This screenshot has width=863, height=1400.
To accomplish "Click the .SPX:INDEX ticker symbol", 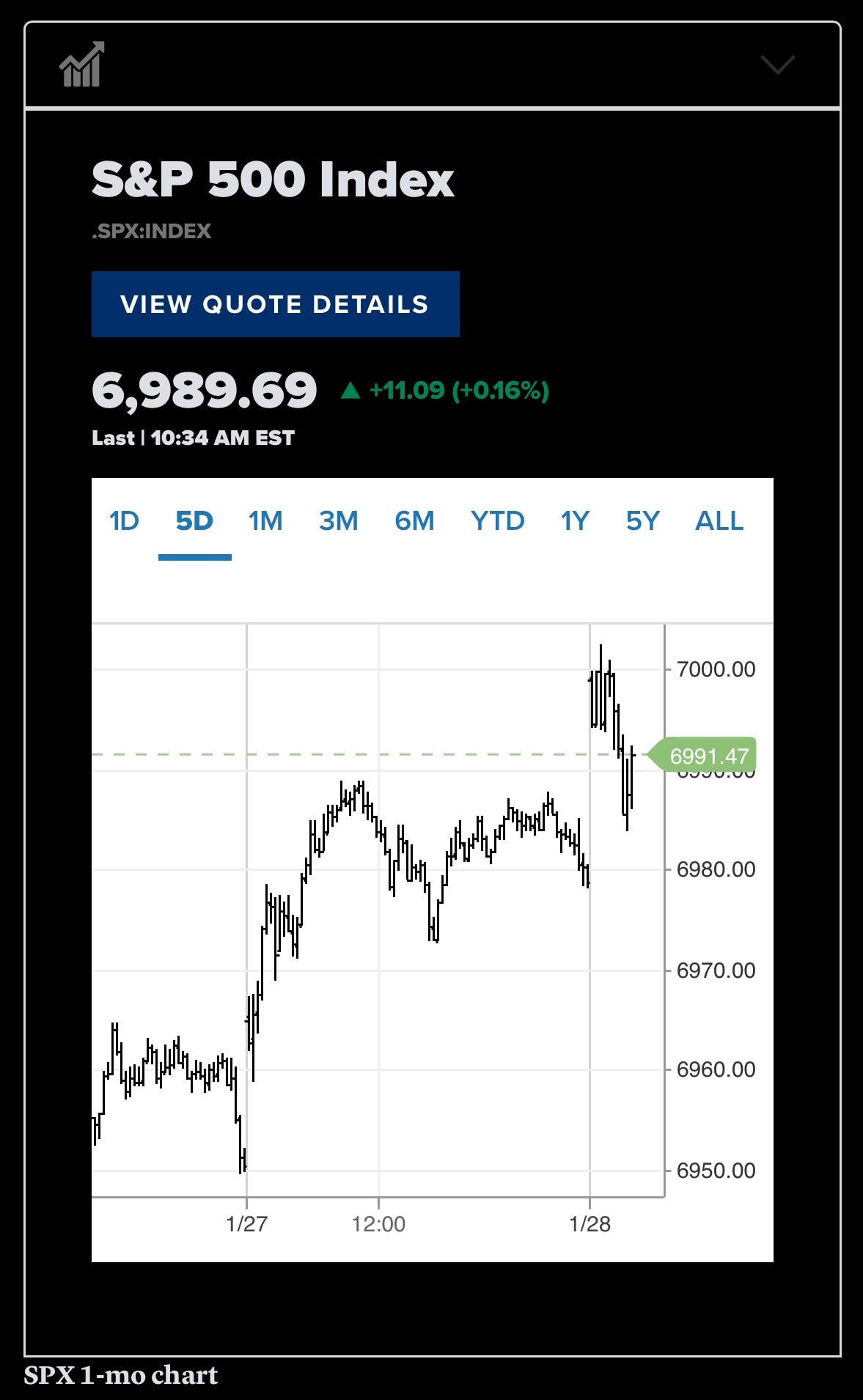I will click(x=151, y=232).
